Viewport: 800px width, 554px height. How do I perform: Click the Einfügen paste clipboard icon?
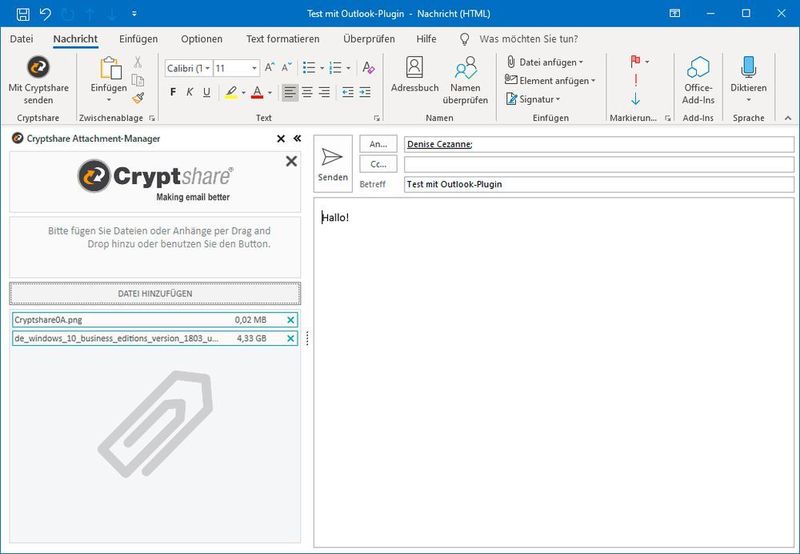pos(110,68)
